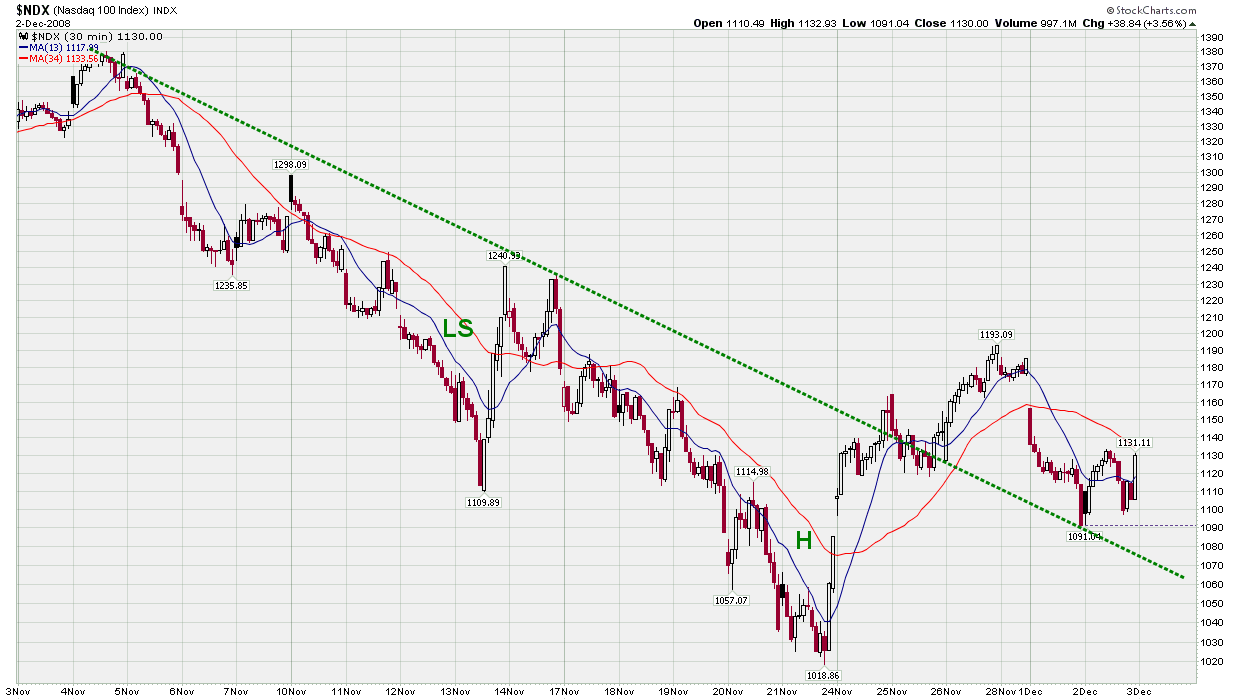Image resolution: width=1240 pixels, height=700 pixels.
Task: Click the 5Nov x-axis date
Action: click(x=126, y=690)
